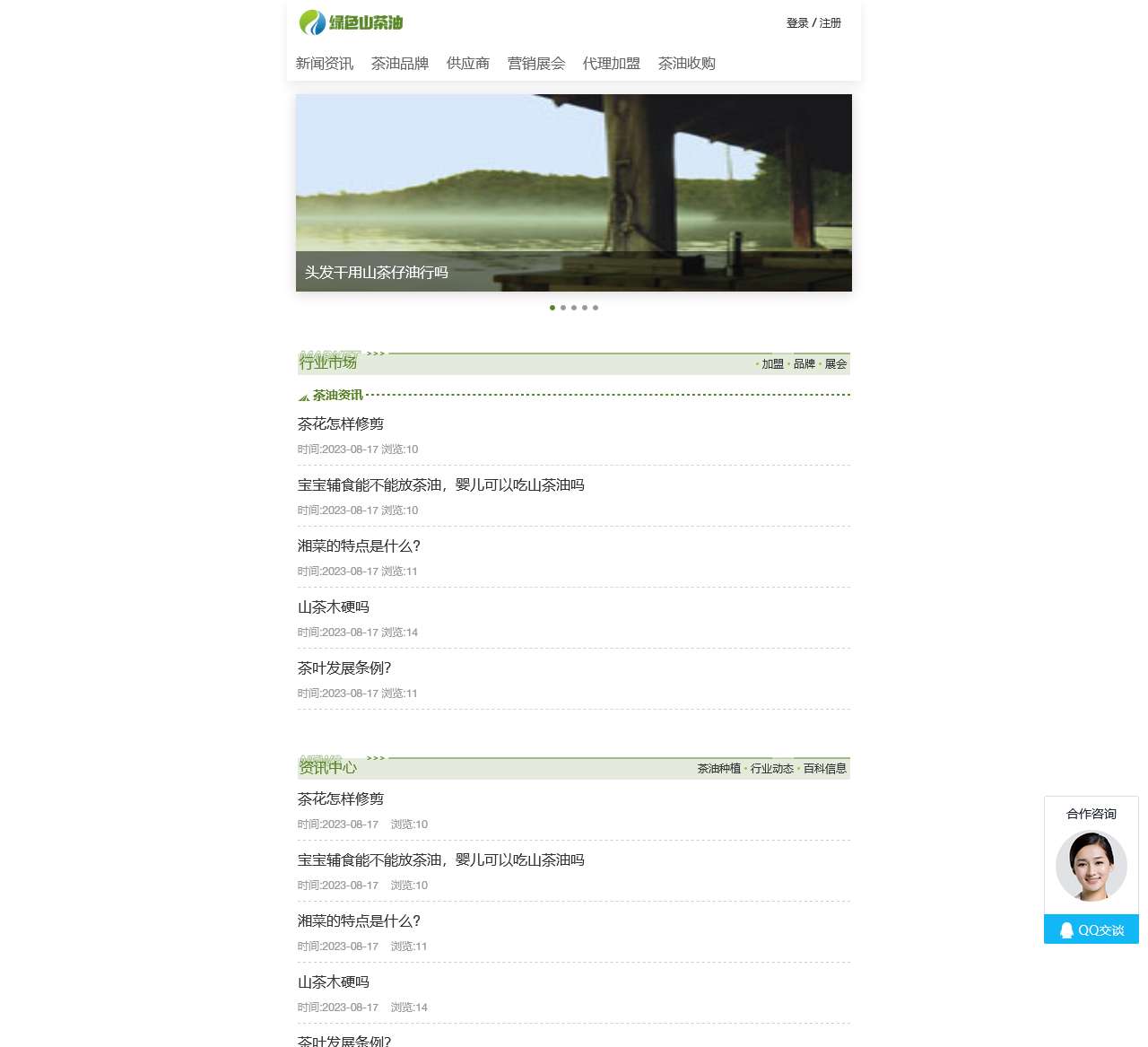Open 湘菜的特点是什么 in 资讯中心 list
This screenshot has height=1047, width=1148.
(x=359, y=921)
